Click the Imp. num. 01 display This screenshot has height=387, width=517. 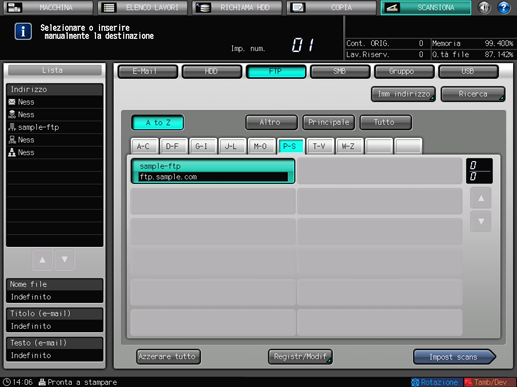273,46
